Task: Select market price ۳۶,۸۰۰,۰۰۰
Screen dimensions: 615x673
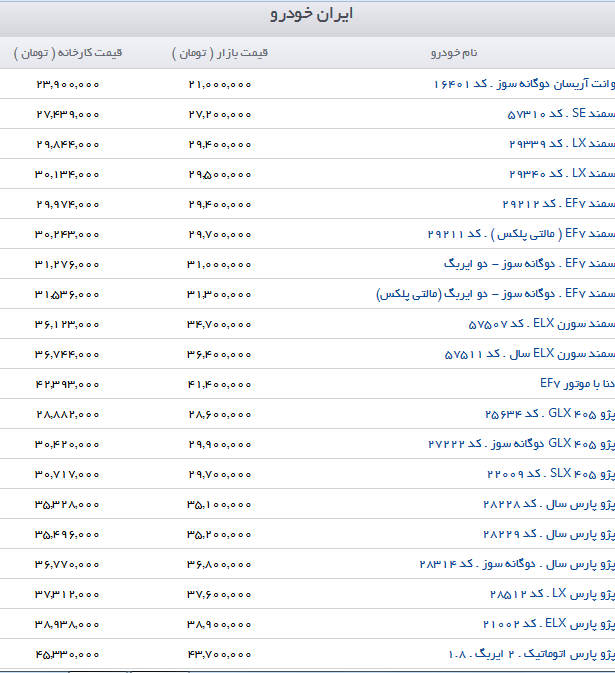Action: coord(219,565)
